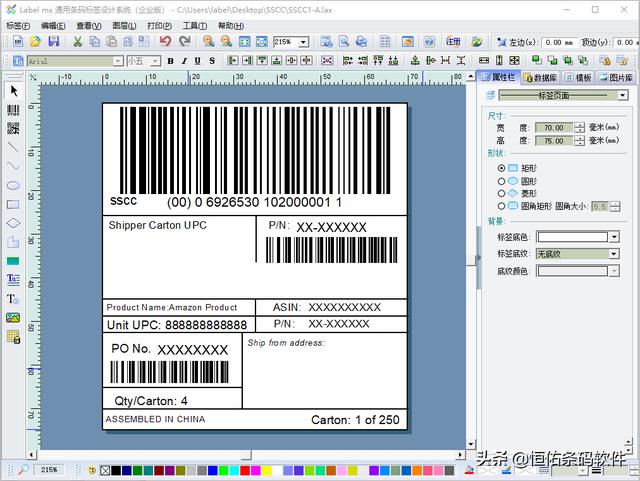Select the diamond shape tool

click(x=13, y=223)
